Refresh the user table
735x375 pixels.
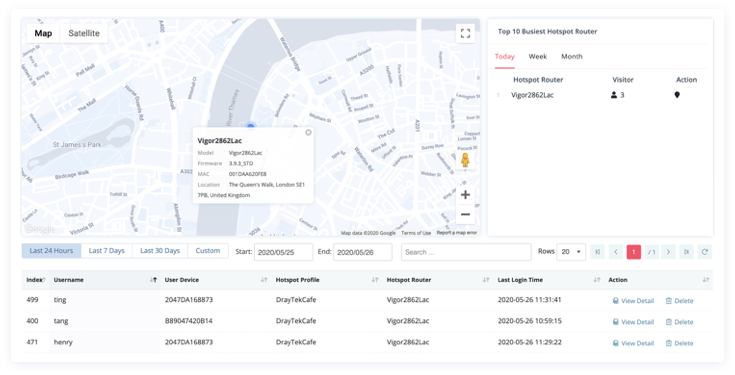pyautogui.click(x=704, y=252)
